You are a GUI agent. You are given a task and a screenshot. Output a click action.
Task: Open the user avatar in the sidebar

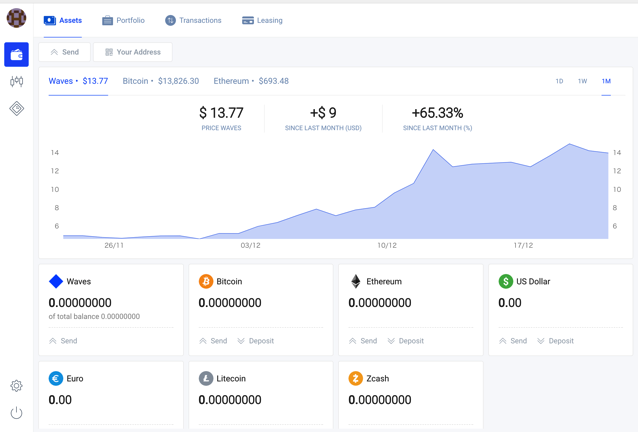(16, 18)
